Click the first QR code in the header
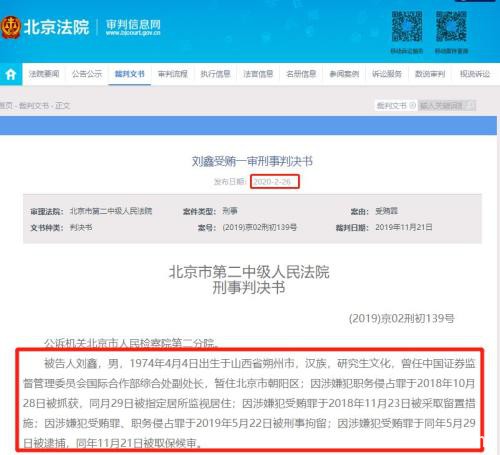Viewport: 500px width, 455px height. tap(407, 26)
